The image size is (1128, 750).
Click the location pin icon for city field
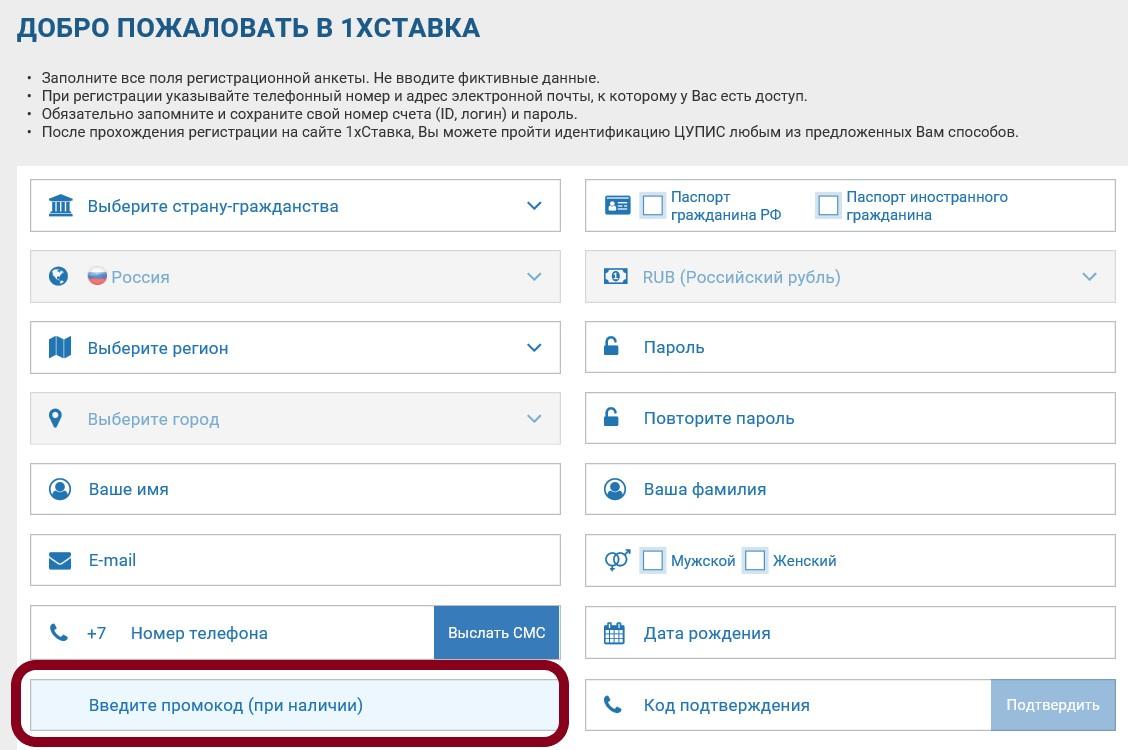[57, 418]
